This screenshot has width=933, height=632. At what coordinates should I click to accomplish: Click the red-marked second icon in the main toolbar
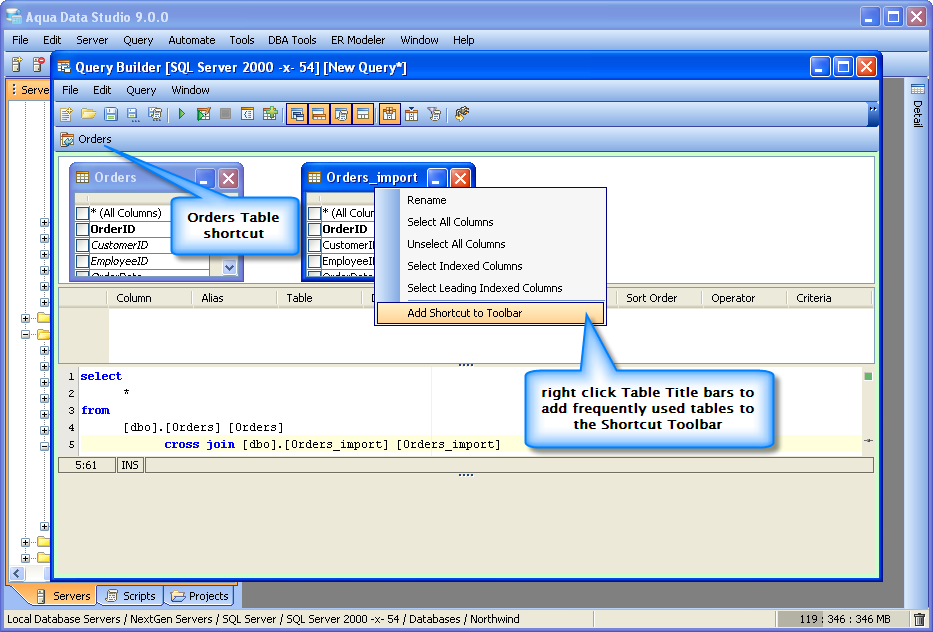[x=38, y=64]
